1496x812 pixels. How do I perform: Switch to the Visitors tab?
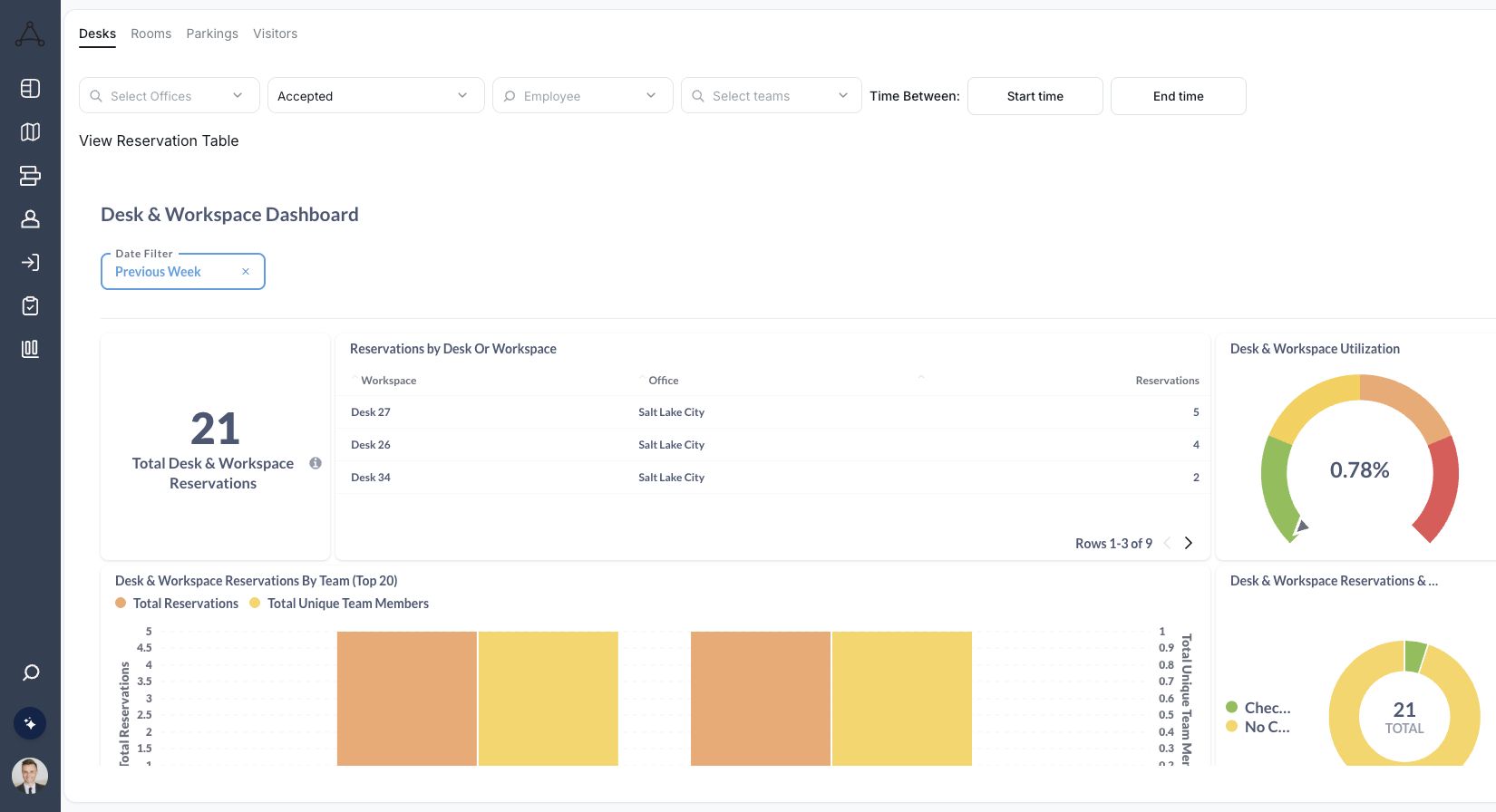coord(275,34)
